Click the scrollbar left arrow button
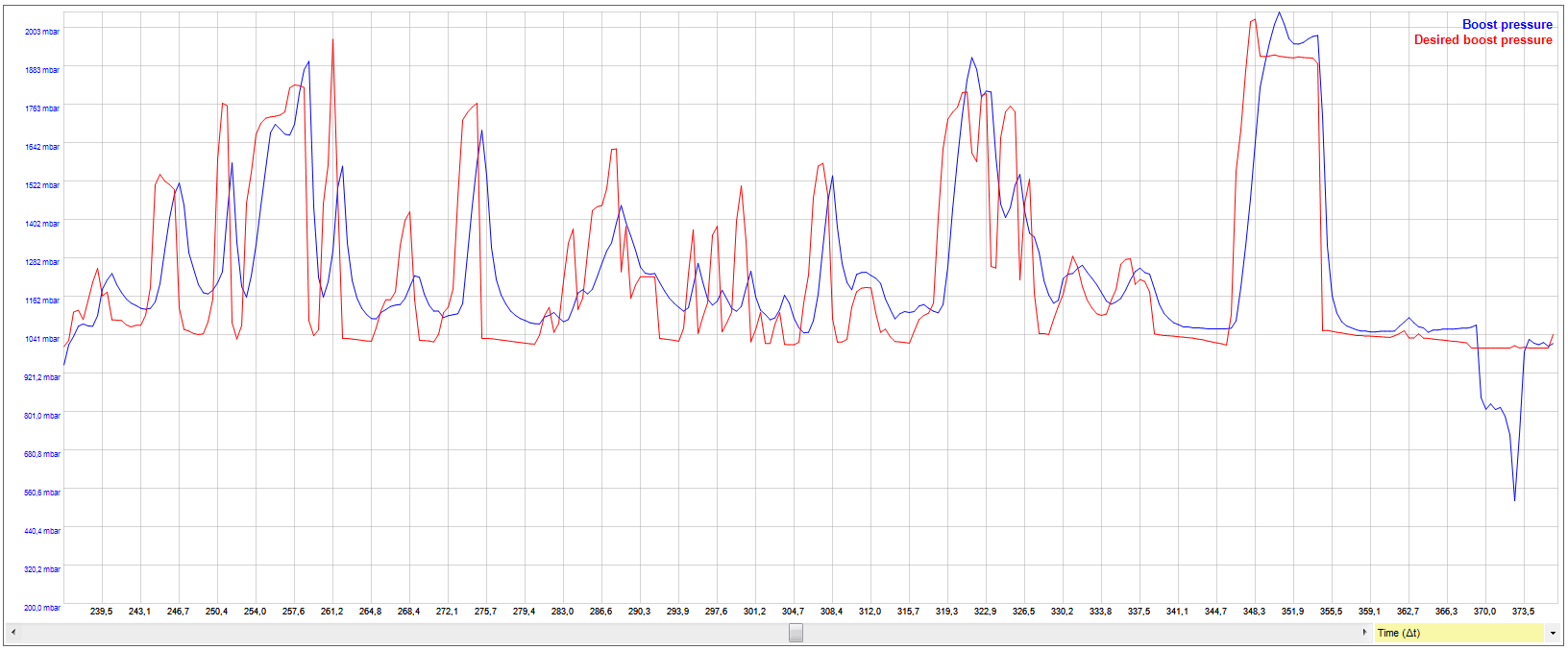This screenshot has width=1568, height=650. tap(12, 633)
